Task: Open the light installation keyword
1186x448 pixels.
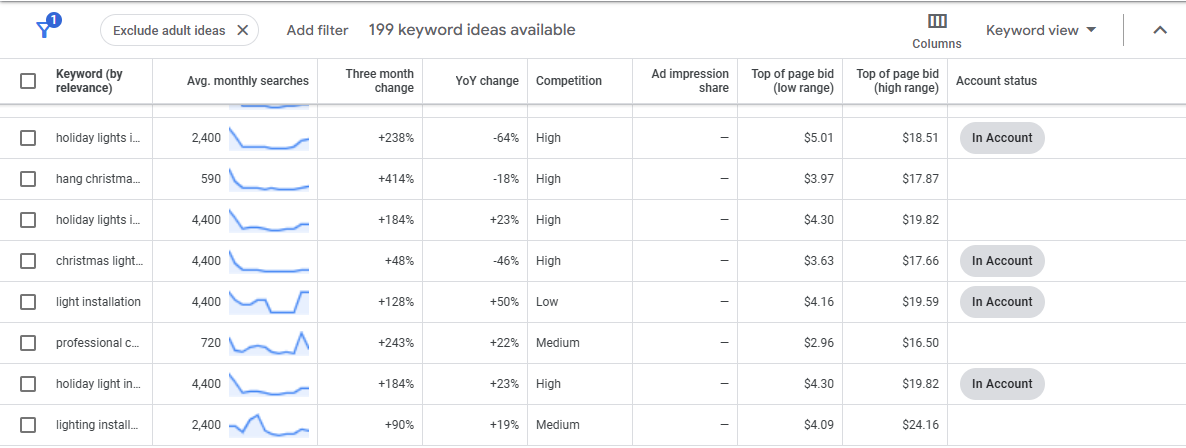Action: [98, 302]
